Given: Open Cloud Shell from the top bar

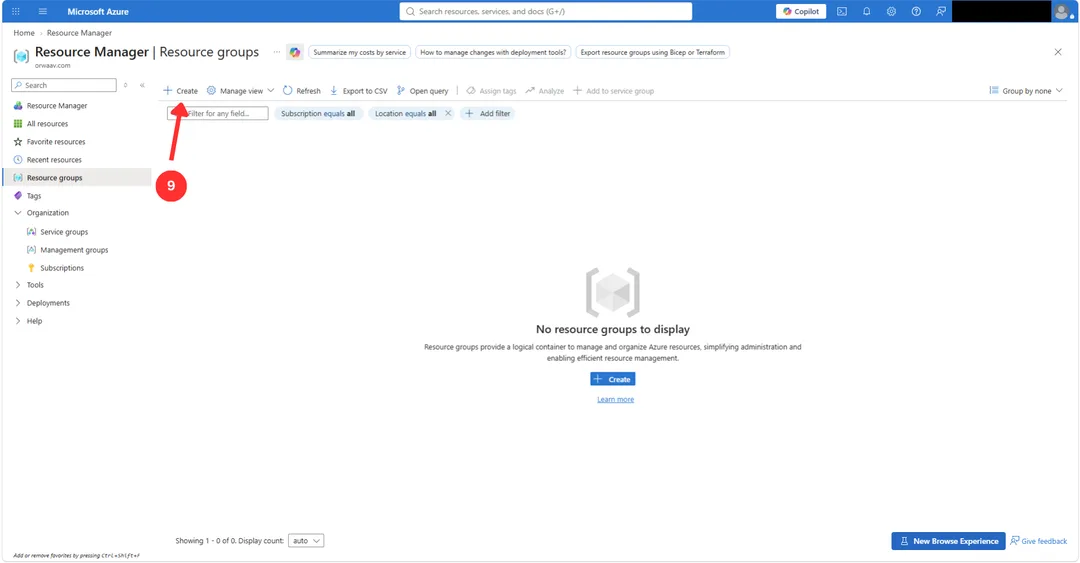Looking at the screenshot, I should tap(842, 12).
